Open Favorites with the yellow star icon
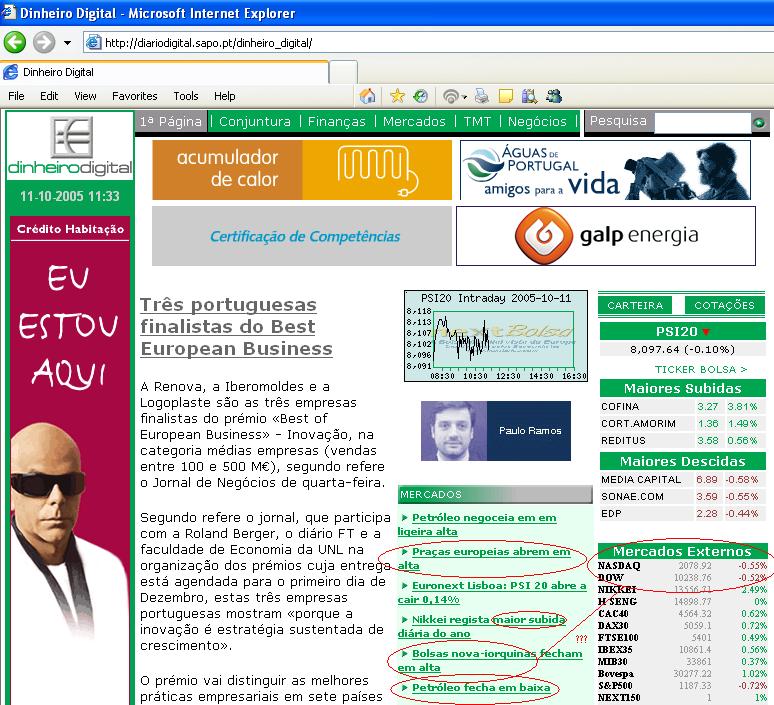774x705 pixels. click(397, 96)
